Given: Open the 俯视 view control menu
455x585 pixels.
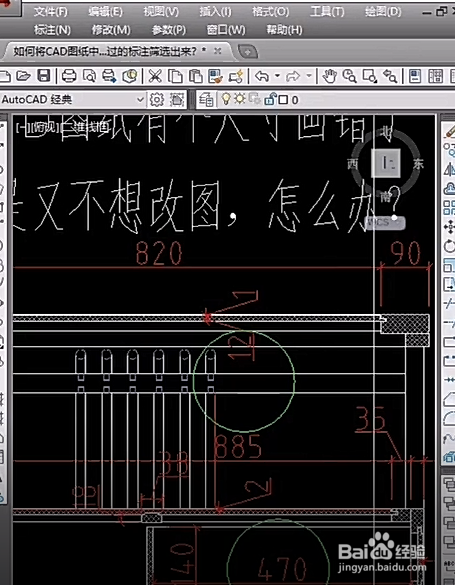Looking at the screenshot, I should coord(44,128).
